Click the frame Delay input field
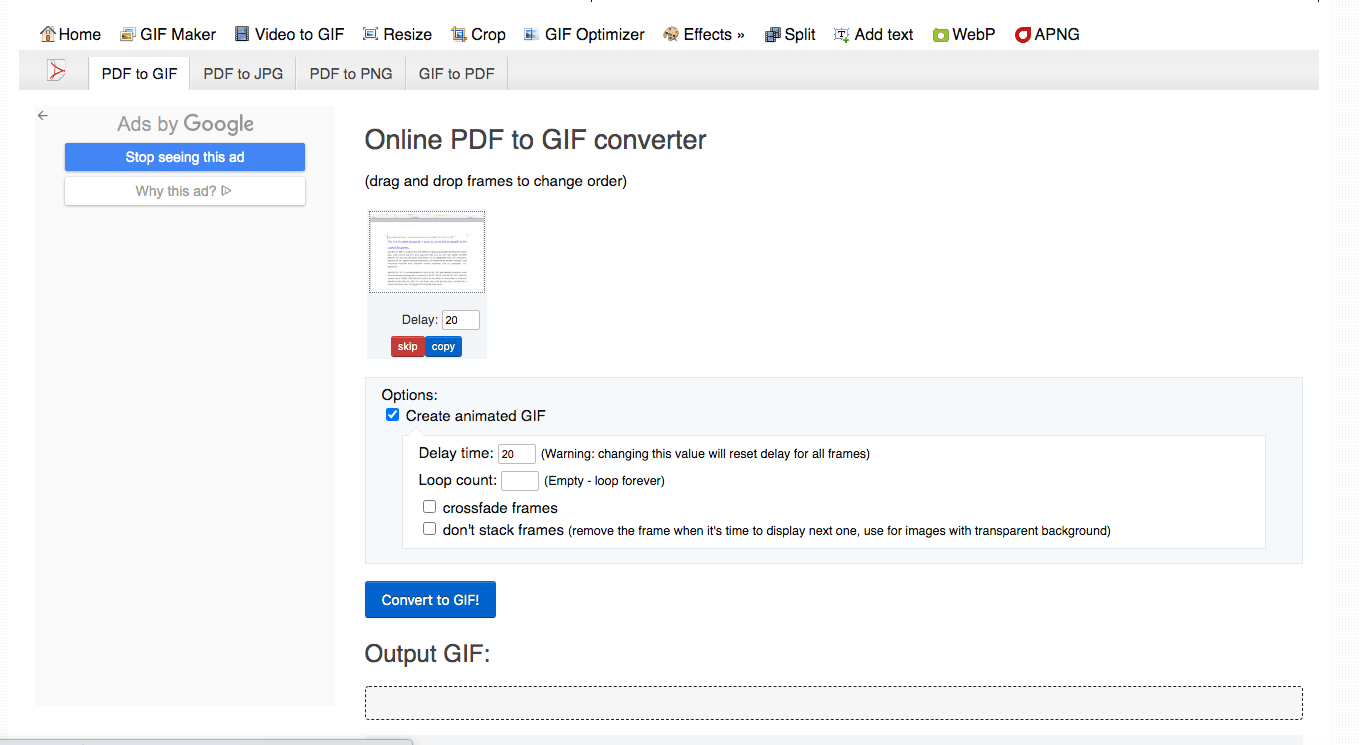 [x=461, y=320]
